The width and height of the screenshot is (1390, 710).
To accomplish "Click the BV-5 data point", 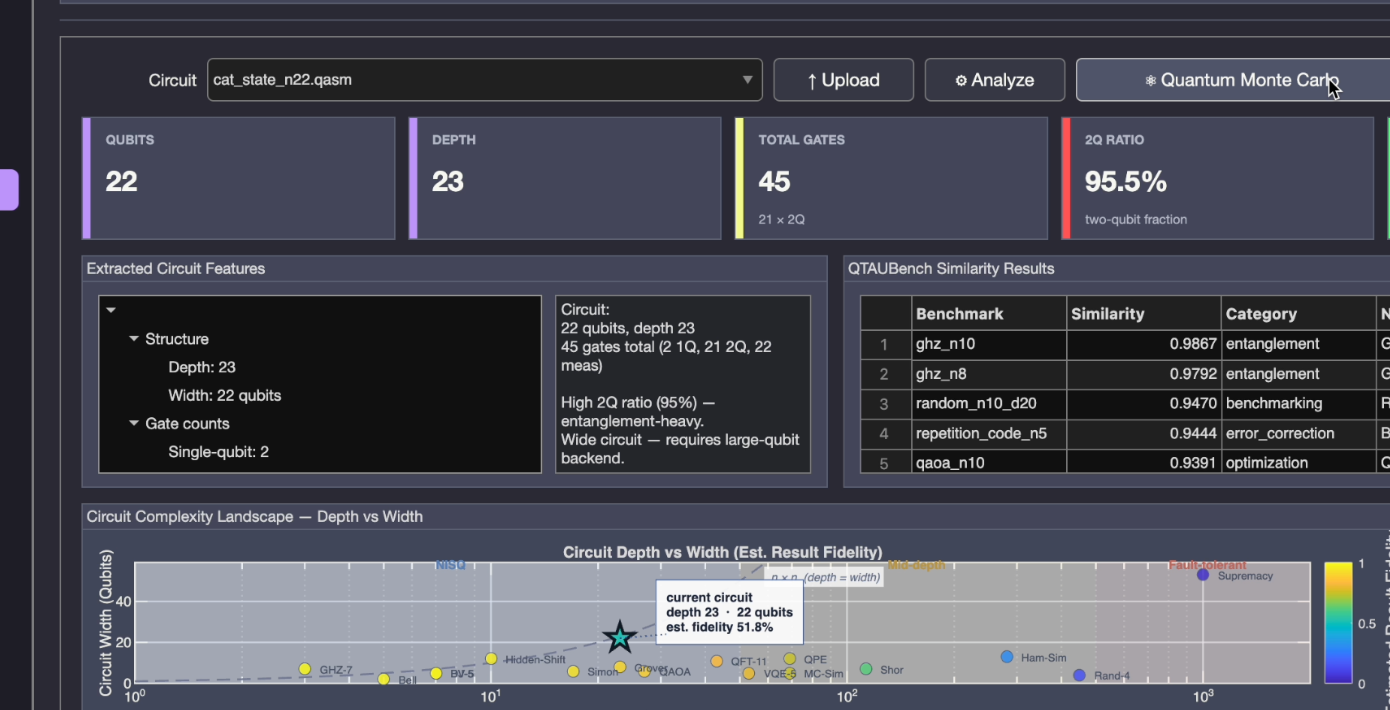I will (436, 673).
